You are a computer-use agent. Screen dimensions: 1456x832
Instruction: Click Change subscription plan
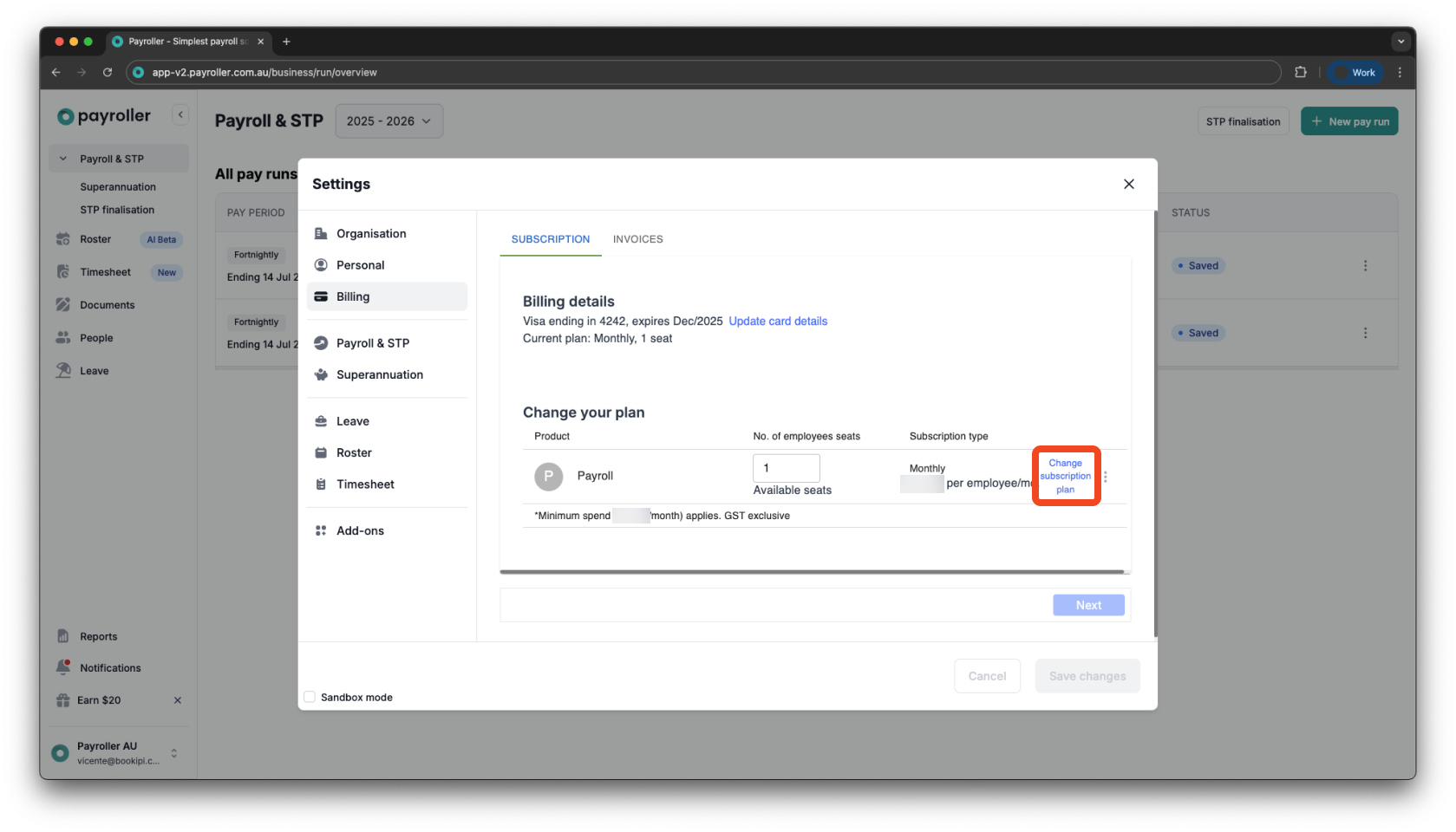point(1066,476)
